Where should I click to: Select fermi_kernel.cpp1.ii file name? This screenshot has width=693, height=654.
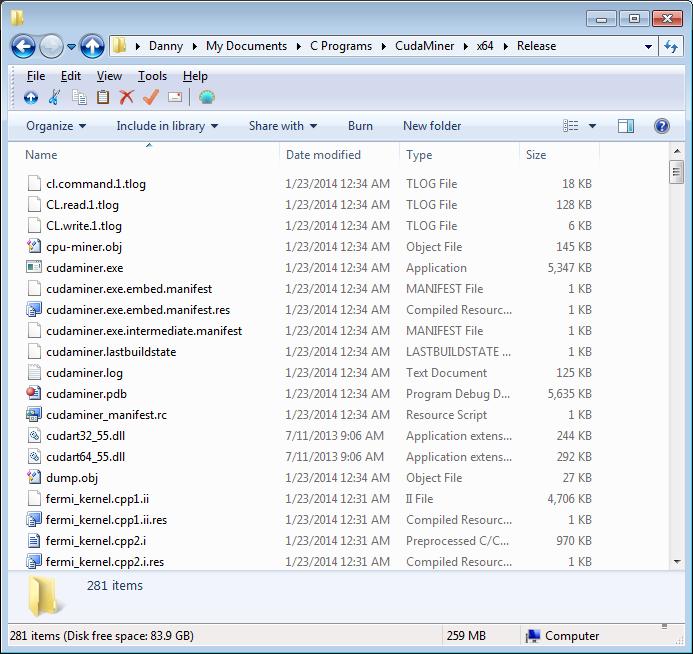tap(97, 499)
